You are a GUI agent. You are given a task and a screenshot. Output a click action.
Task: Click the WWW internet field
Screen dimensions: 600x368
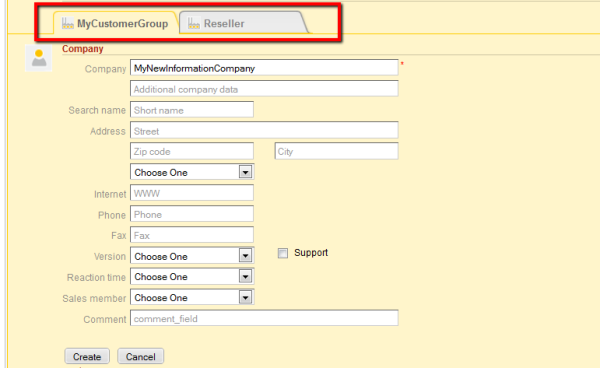(x=192, y=193)
